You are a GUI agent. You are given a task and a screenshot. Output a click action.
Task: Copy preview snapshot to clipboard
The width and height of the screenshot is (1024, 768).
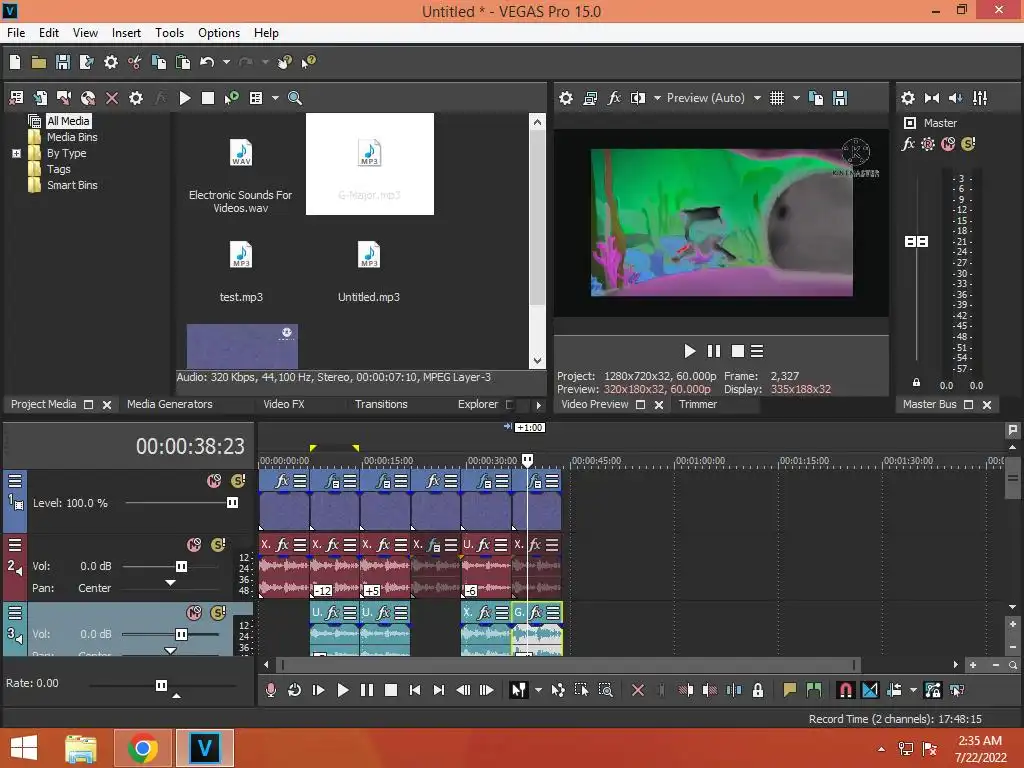coord(816,98)
